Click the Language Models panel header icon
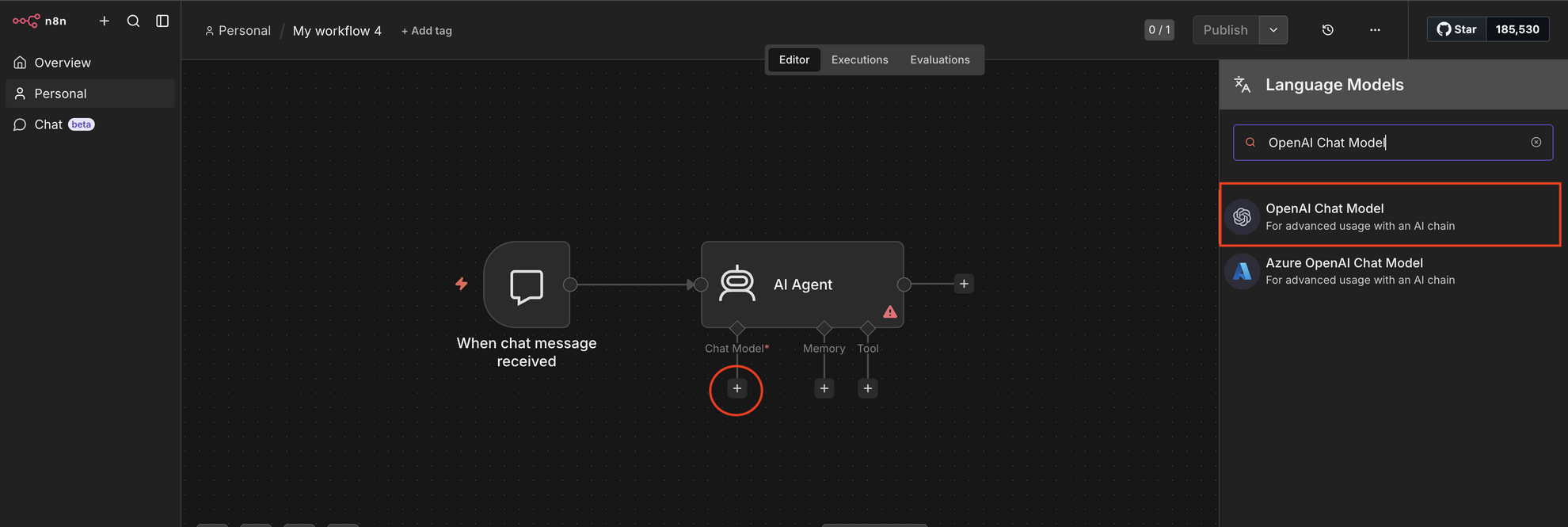This screenshot has height=527, width=1568. (x=1243, y=85)
